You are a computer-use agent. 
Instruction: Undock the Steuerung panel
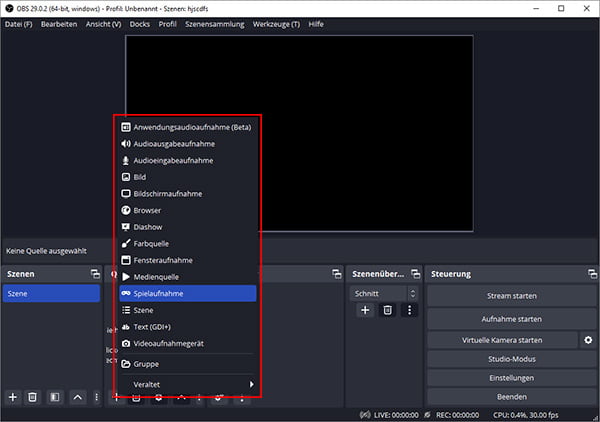point(592,274)
